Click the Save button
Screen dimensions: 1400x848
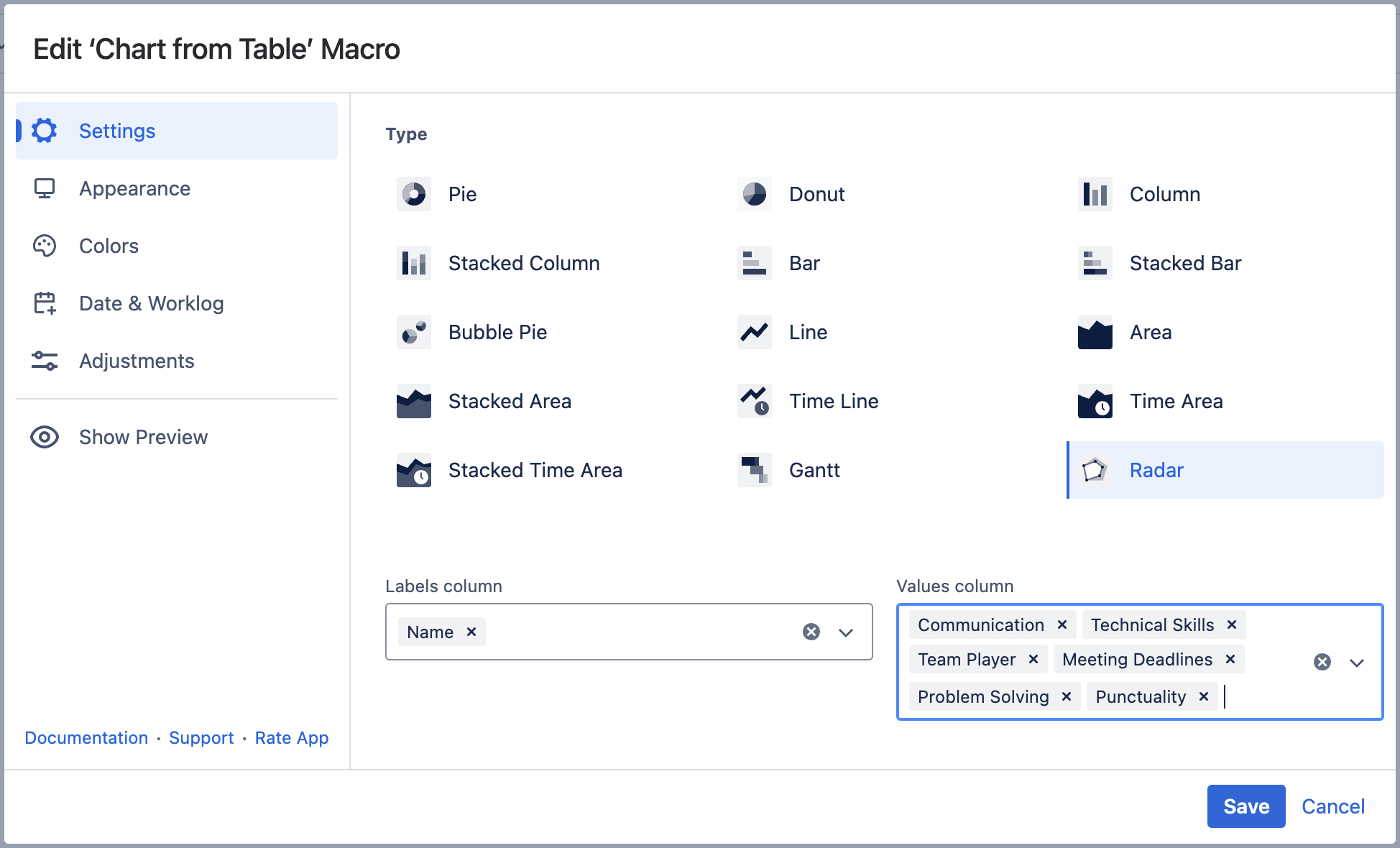(1245, 806)
